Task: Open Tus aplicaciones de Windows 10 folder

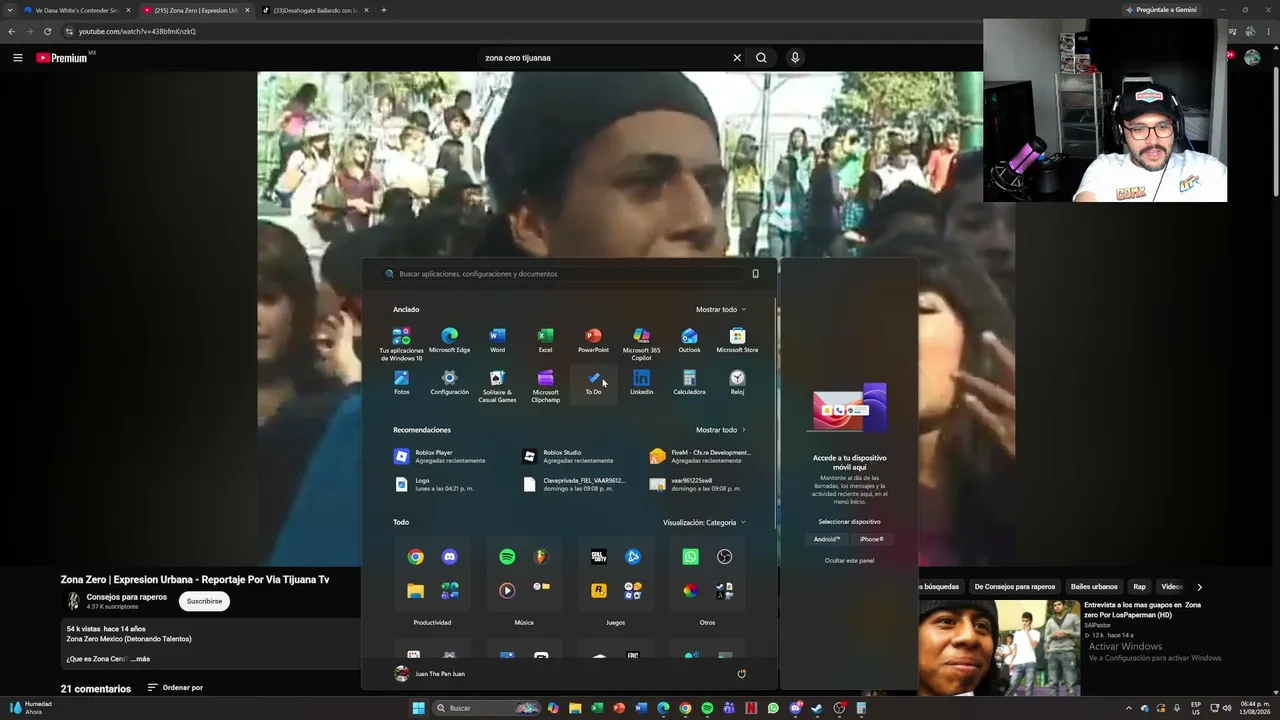Action: [401, 343]
